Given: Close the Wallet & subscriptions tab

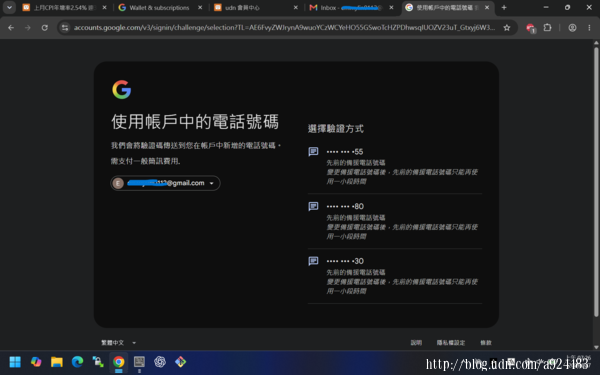Looking at the screenshot, I should [200, 8].
